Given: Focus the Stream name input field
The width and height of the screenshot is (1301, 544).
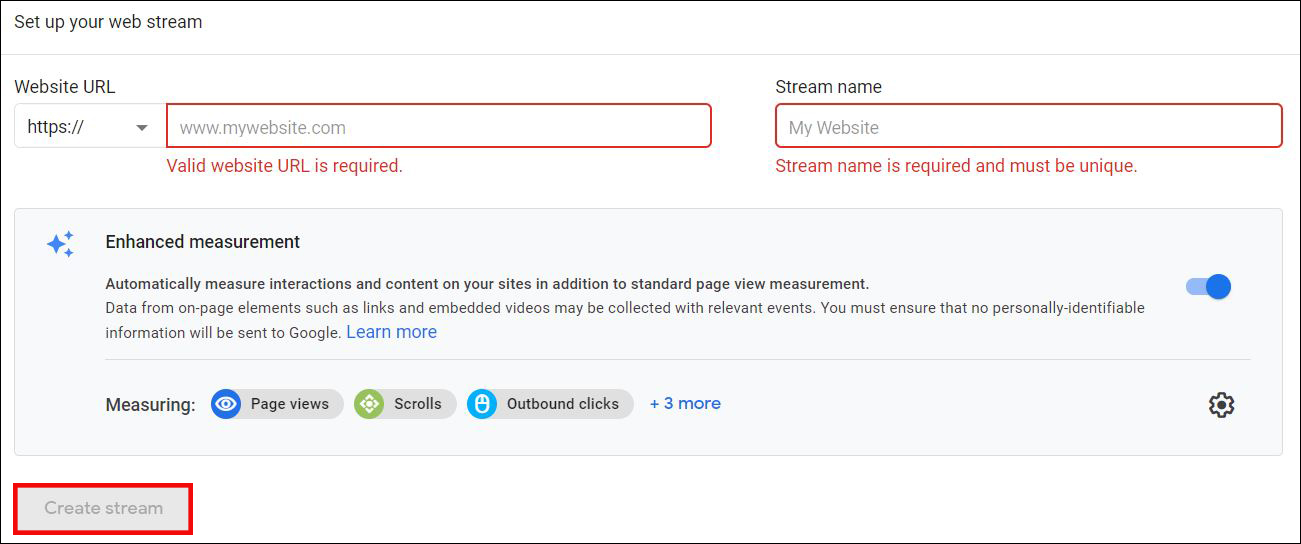Looking at the screenshot, I should coord(1028,127).
